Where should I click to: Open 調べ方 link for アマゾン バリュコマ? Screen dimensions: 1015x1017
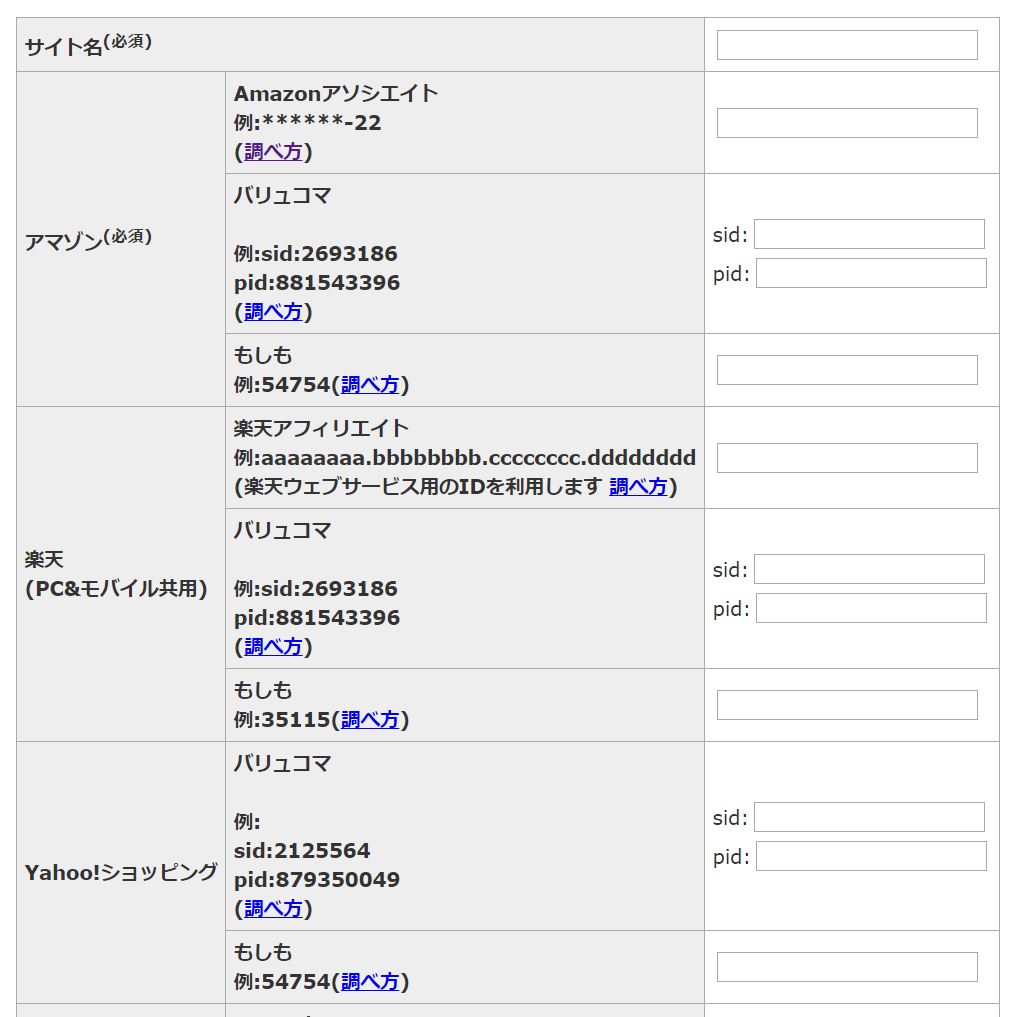(x=273, y=312)
